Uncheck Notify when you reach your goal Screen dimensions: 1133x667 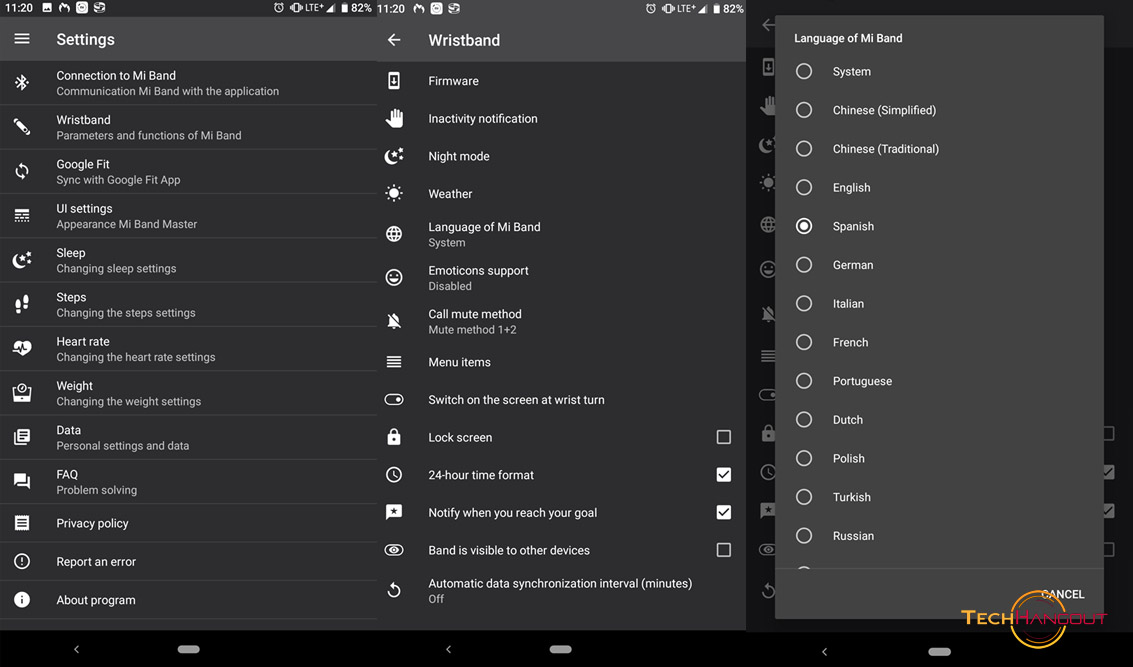pyautogui.click(x=723, y=512)
